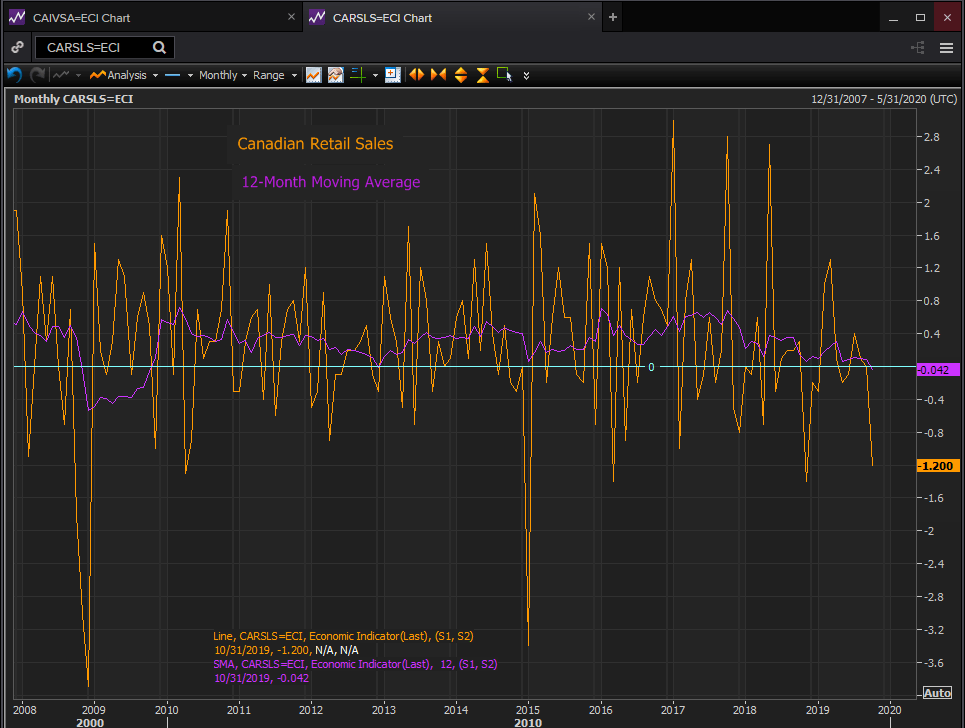This screenshot has width=965, height=728.
Task: Expand the line style dropdown arrow
Action: click(190, 76)
